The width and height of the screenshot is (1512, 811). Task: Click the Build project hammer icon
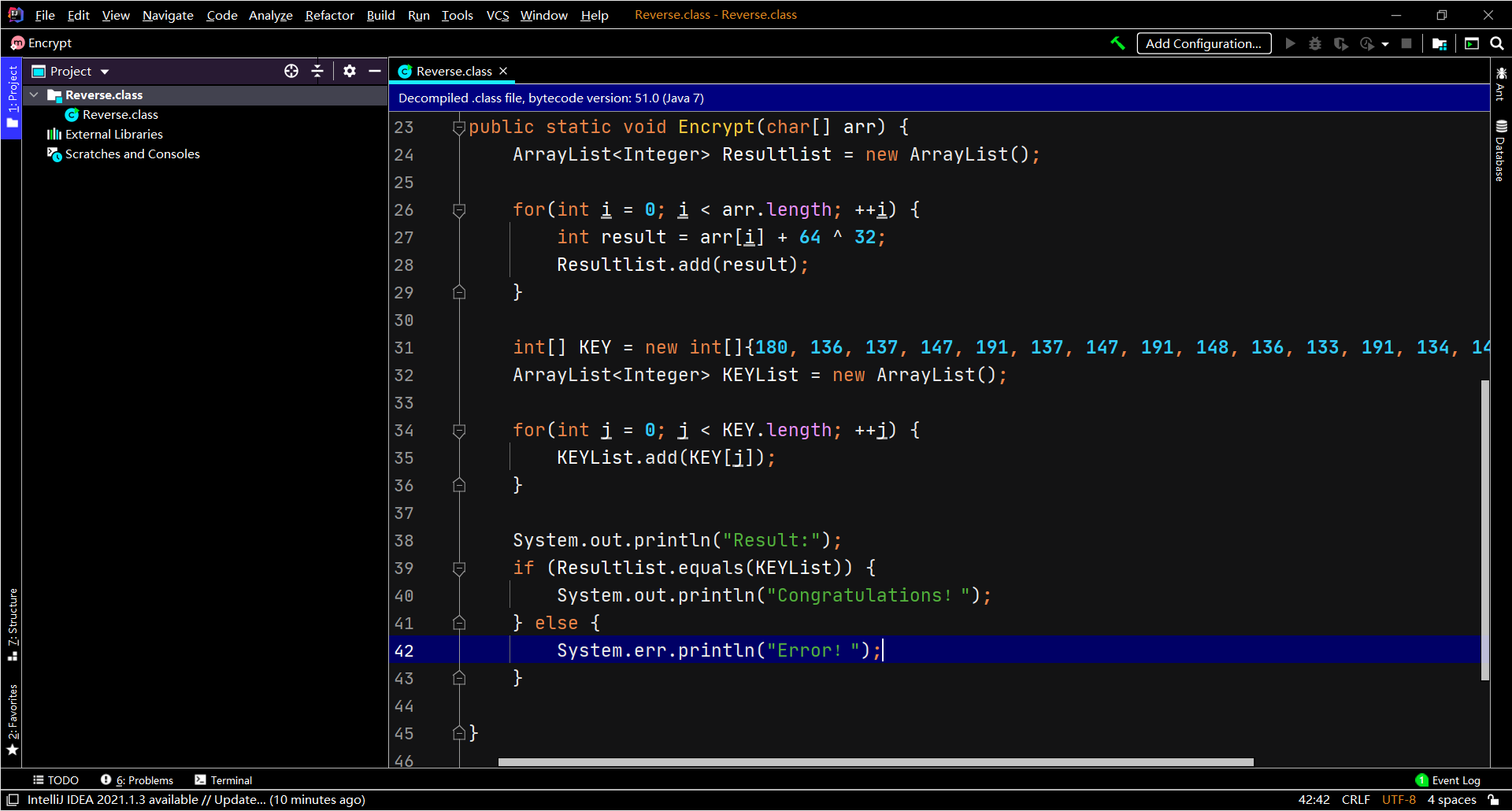click(x=1117, y=43)
